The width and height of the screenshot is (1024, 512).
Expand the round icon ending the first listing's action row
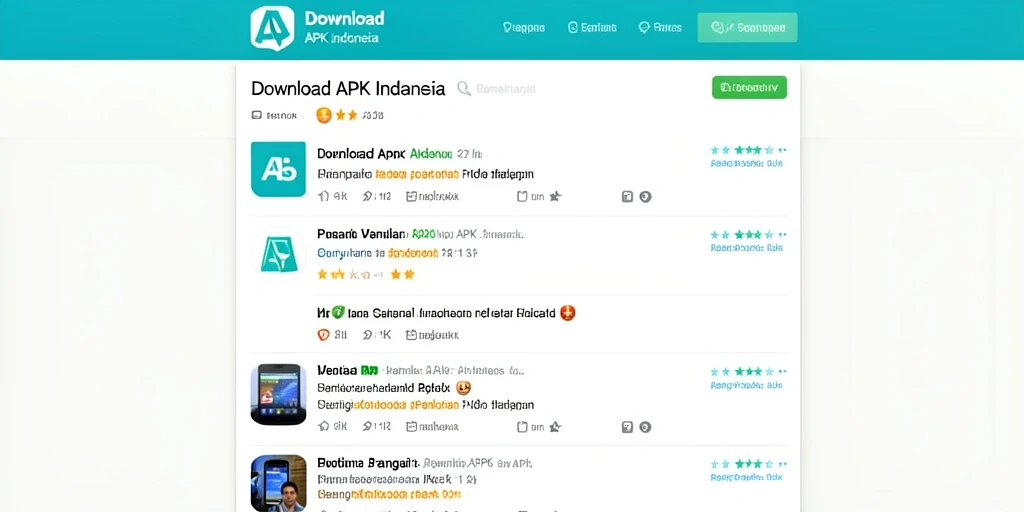pyautogui.click(x=645, y=197)
